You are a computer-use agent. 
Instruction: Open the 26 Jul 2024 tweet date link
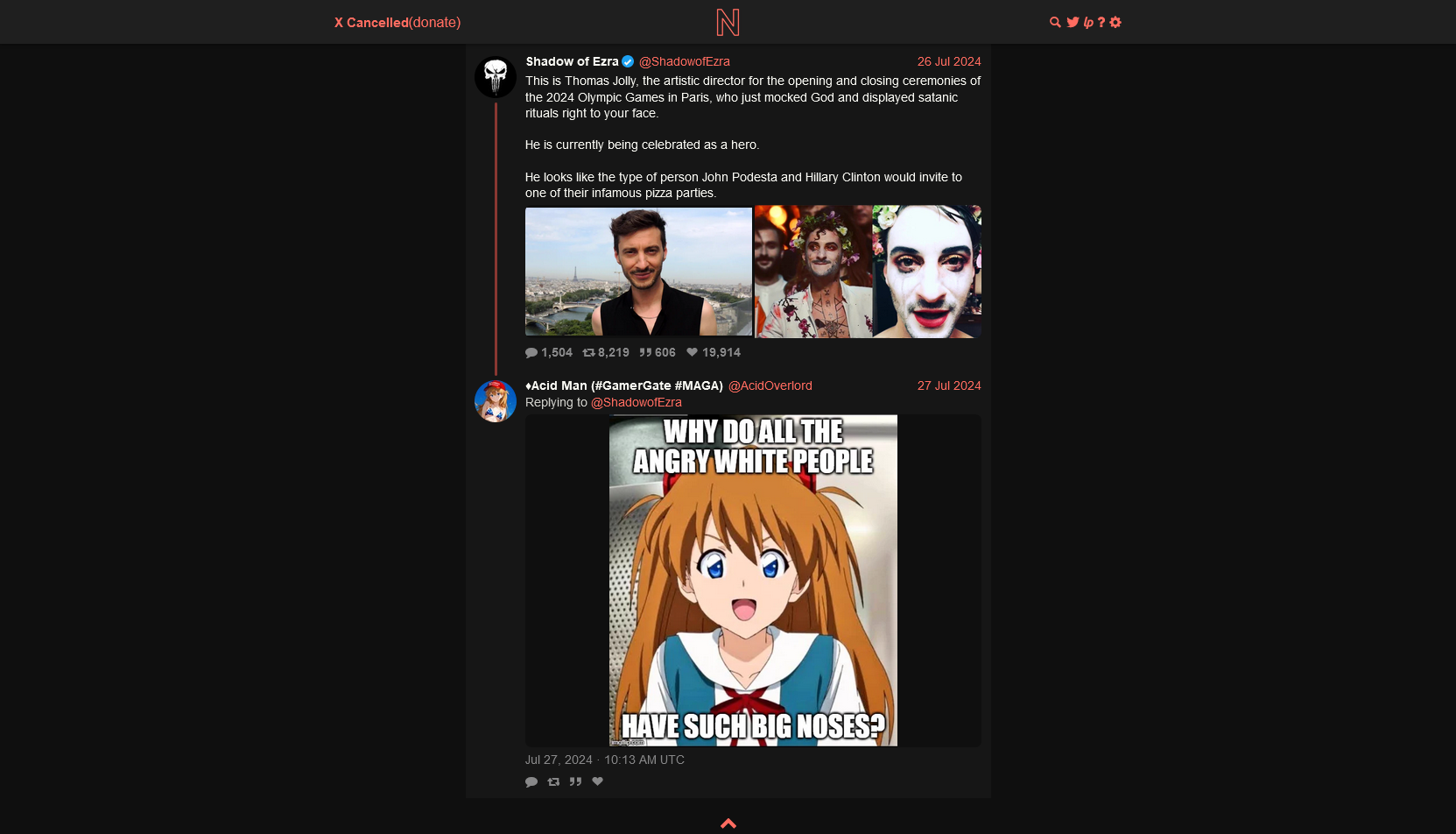[949, 61]
